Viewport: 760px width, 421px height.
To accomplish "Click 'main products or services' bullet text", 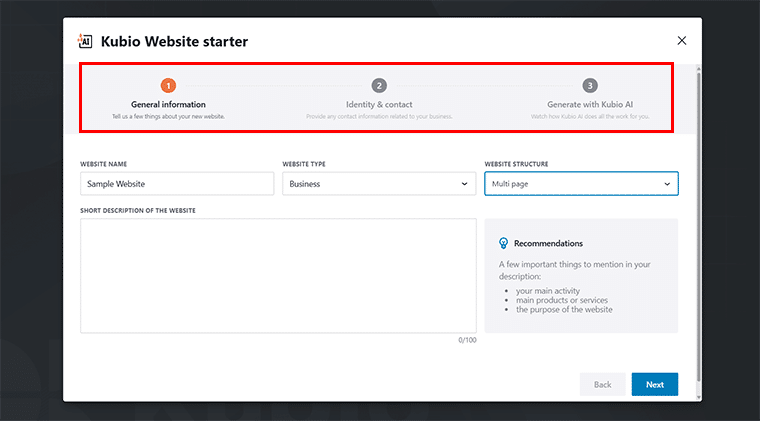I will 562,300.
